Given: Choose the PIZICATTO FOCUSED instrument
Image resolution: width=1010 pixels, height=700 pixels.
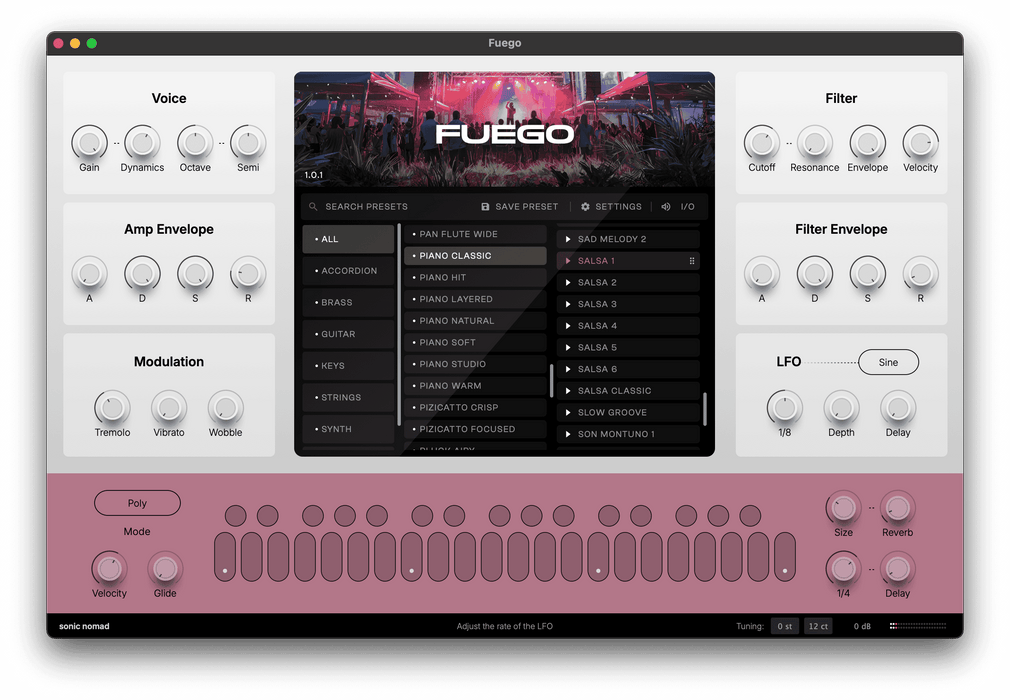Looking at the screenshot, I should point(475,429).
